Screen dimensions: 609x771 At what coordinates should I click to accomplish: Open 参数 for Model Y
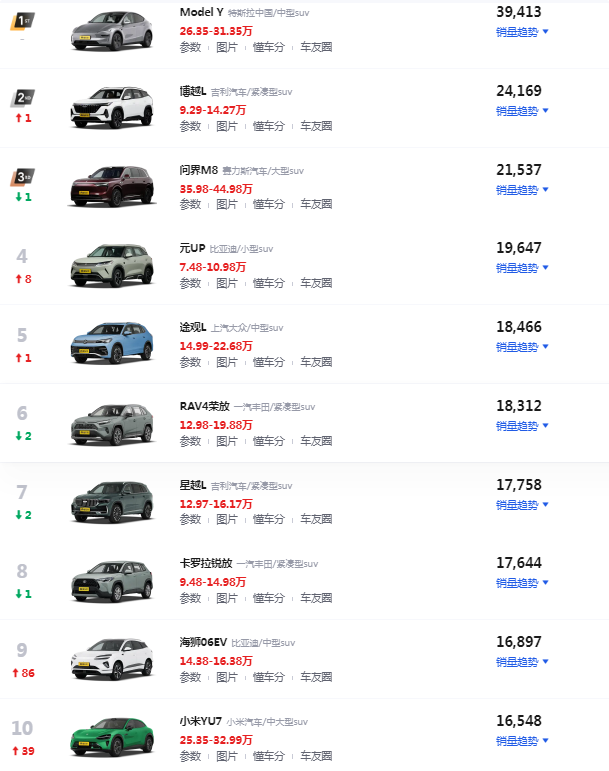190,47
